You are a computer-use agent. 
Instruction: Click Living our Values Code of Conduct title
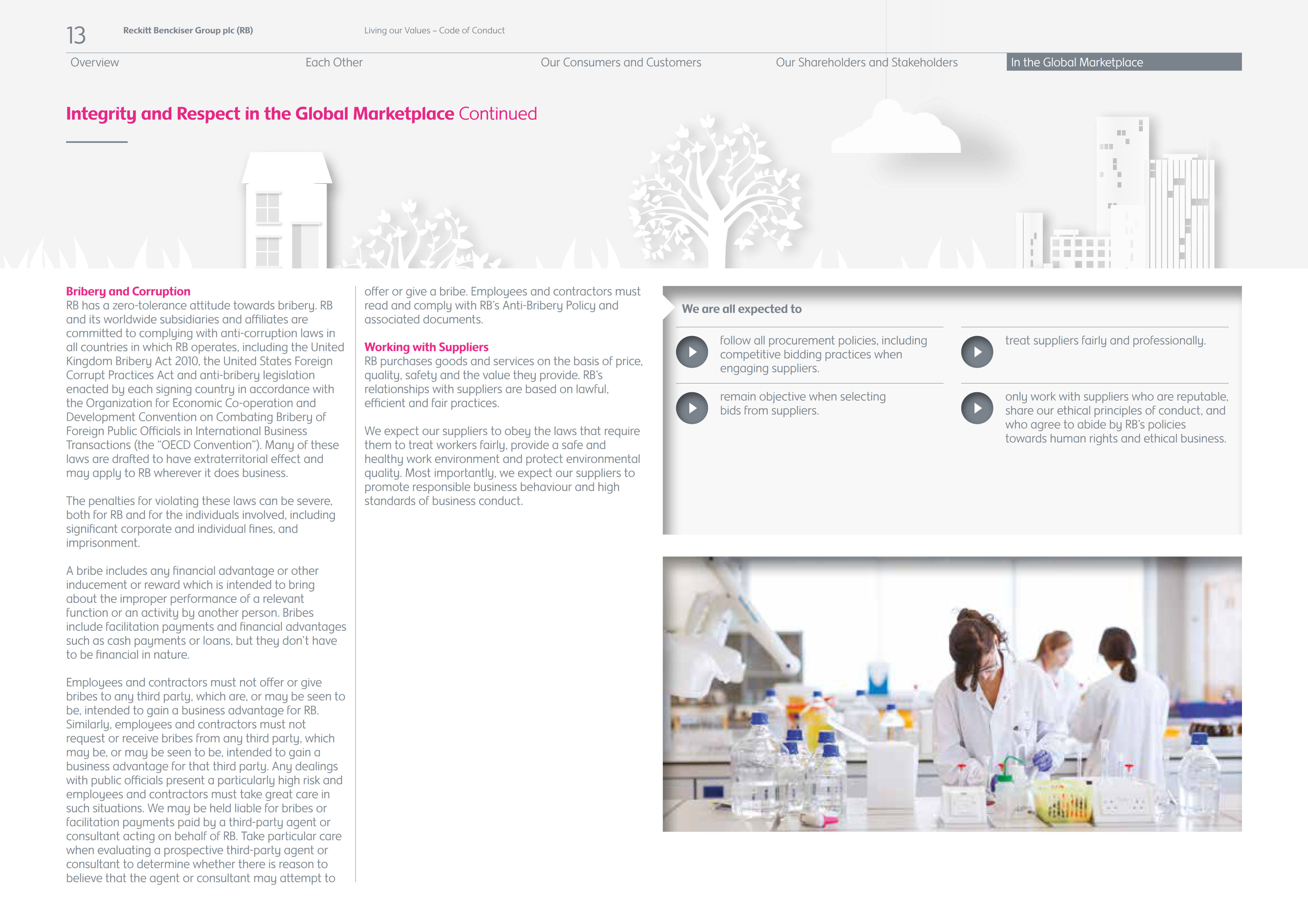tap(434, 31)
